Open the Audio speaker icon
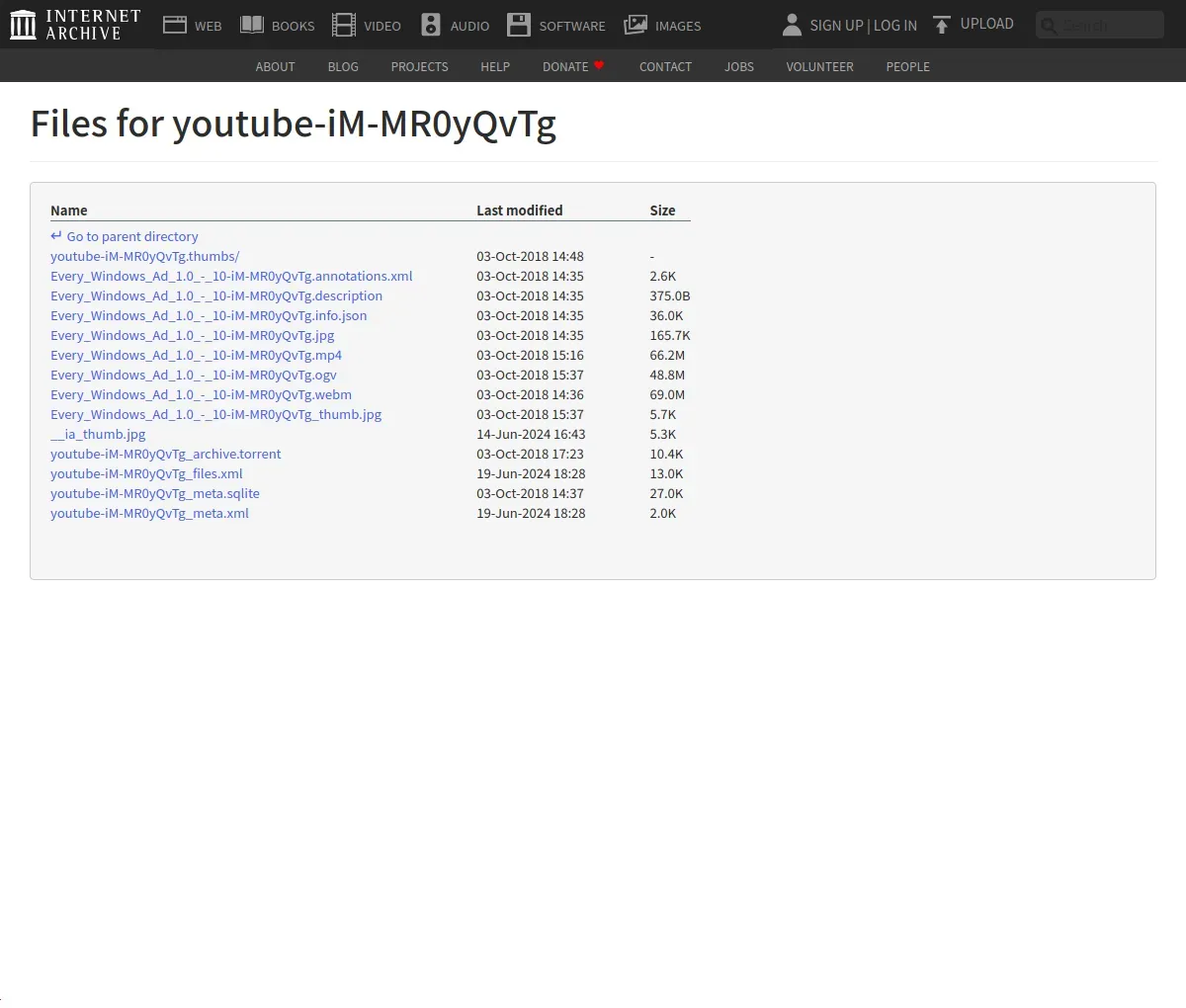The height and width of the screenshot is (1008, 1186). pos(431,25)
